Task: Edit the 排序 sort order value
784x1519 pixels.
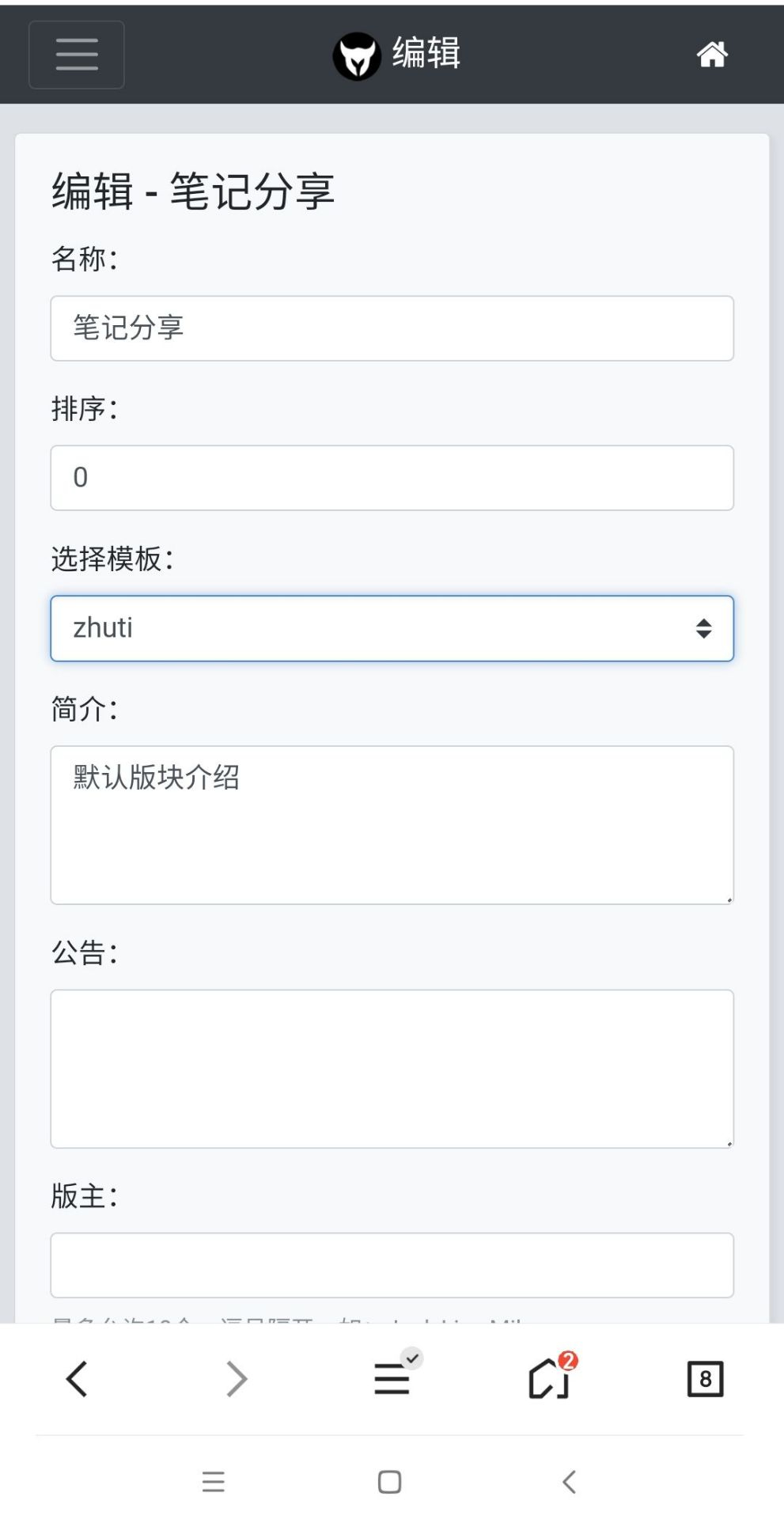Action: pyautogui.click(x=392, y=477)
